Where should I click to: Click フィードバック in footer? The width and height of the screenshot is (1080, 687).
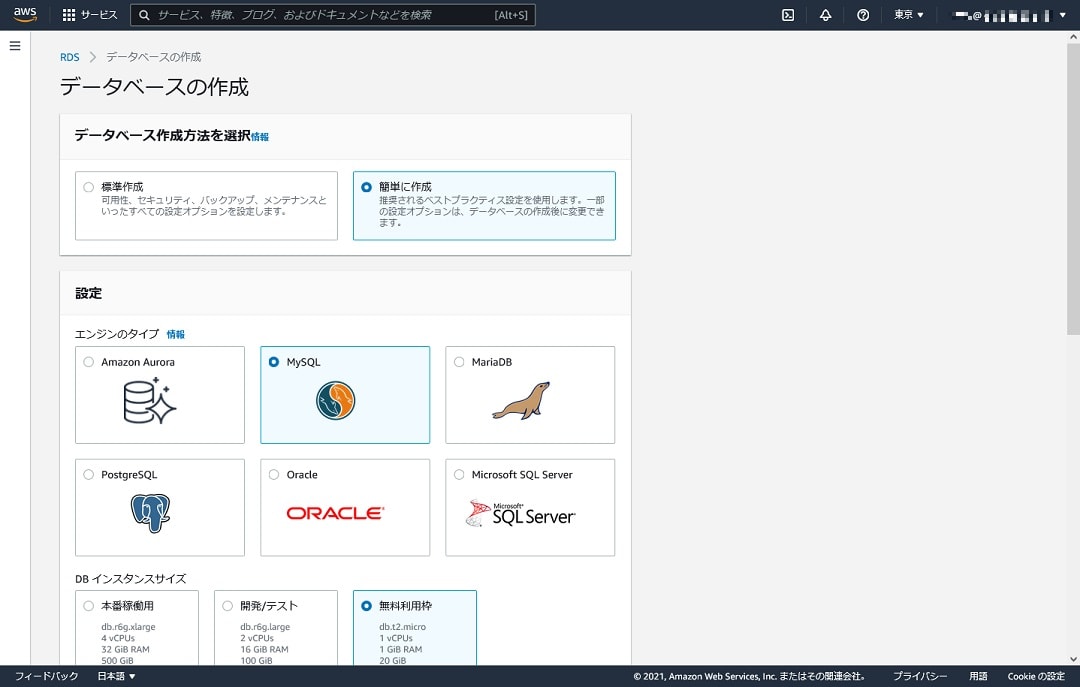(47, 676)
